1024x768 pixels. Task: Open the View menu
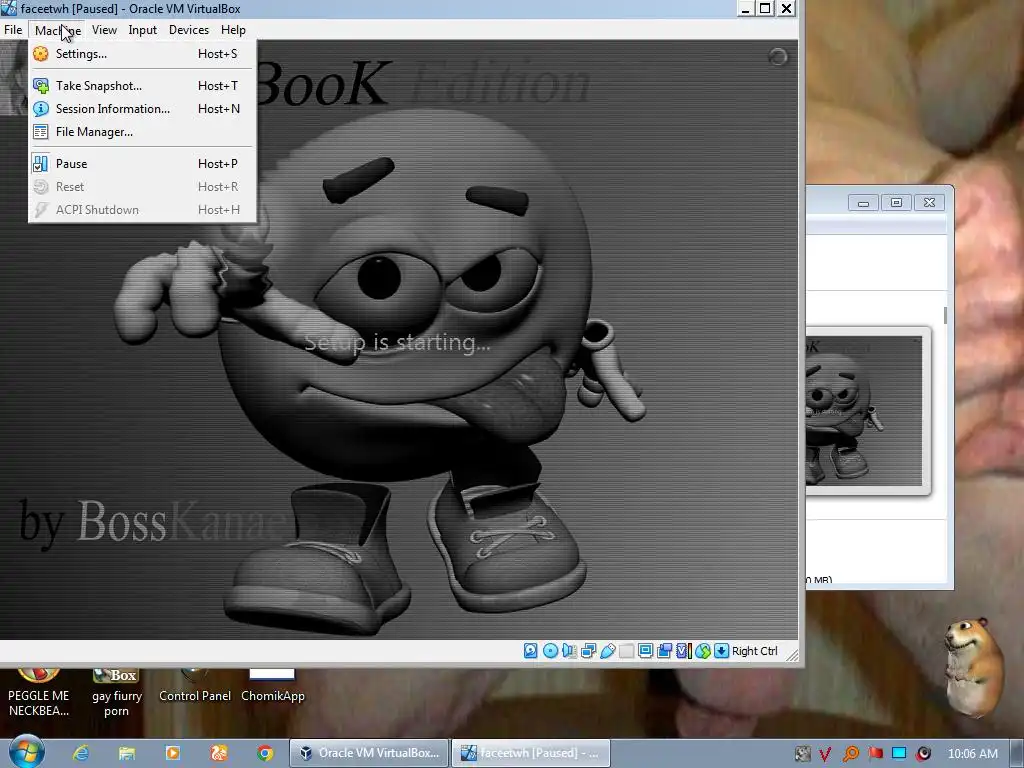[x=104, y=29]
